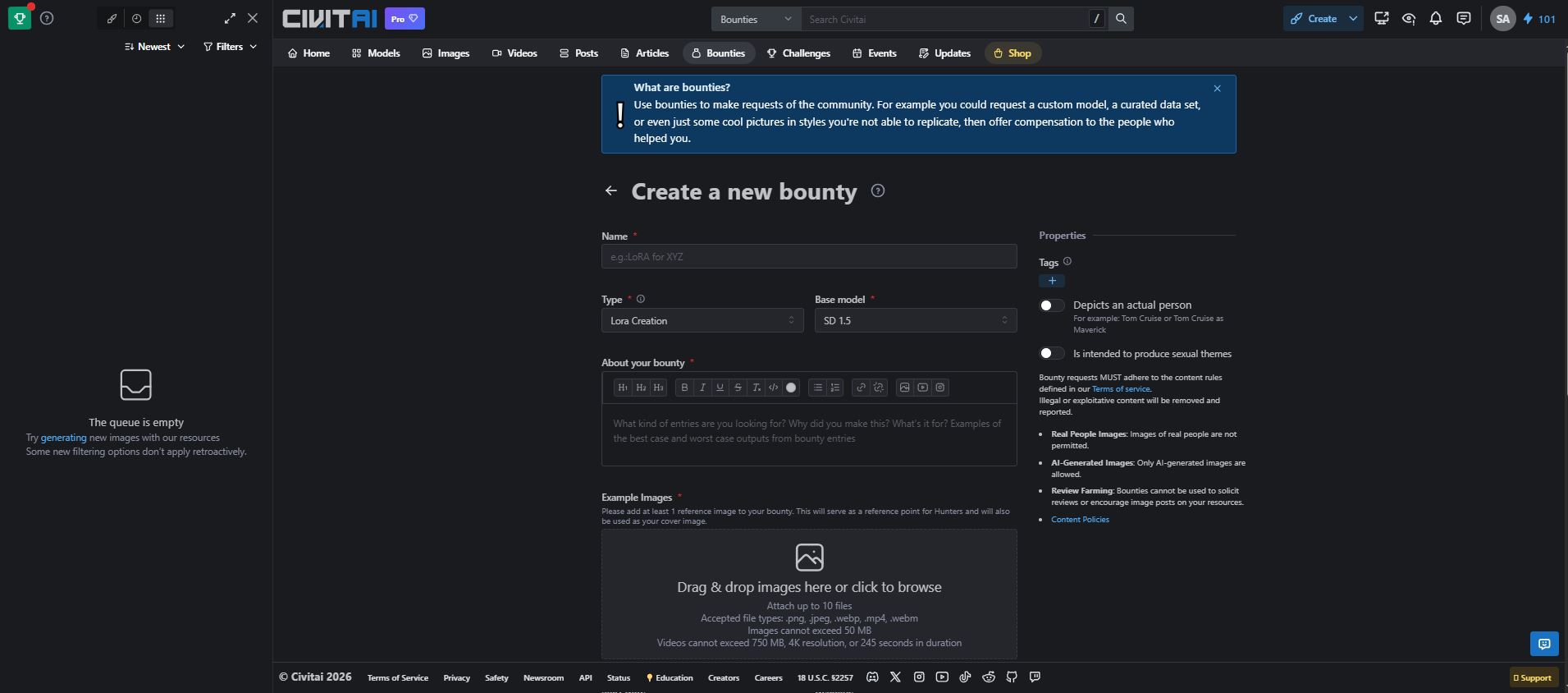Switch to the brush generate tab
Screen dimensions: 1568x693
coord(112,18)
